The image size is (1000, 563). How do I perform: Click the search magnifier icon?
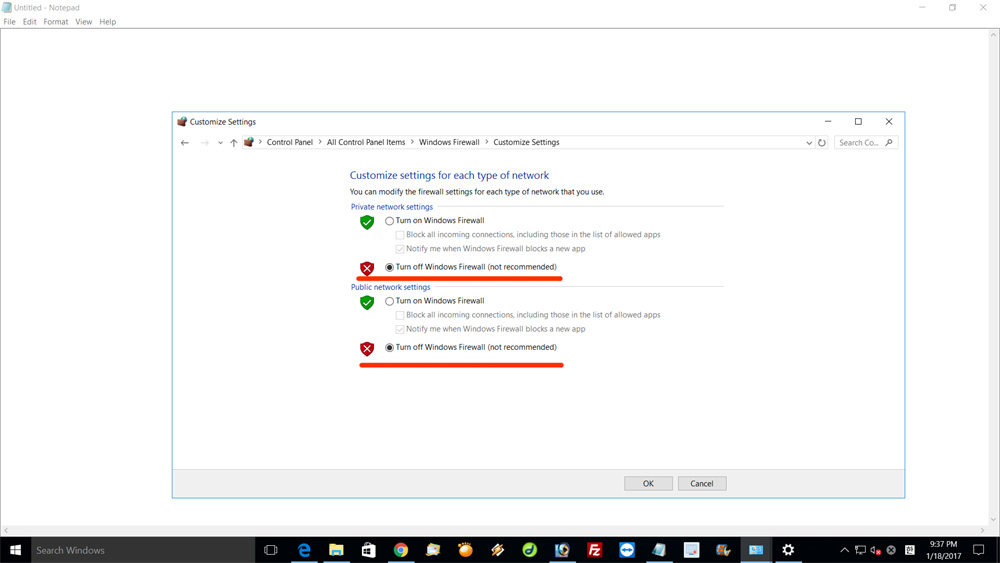pyautogui.click(x=889, y=143)
